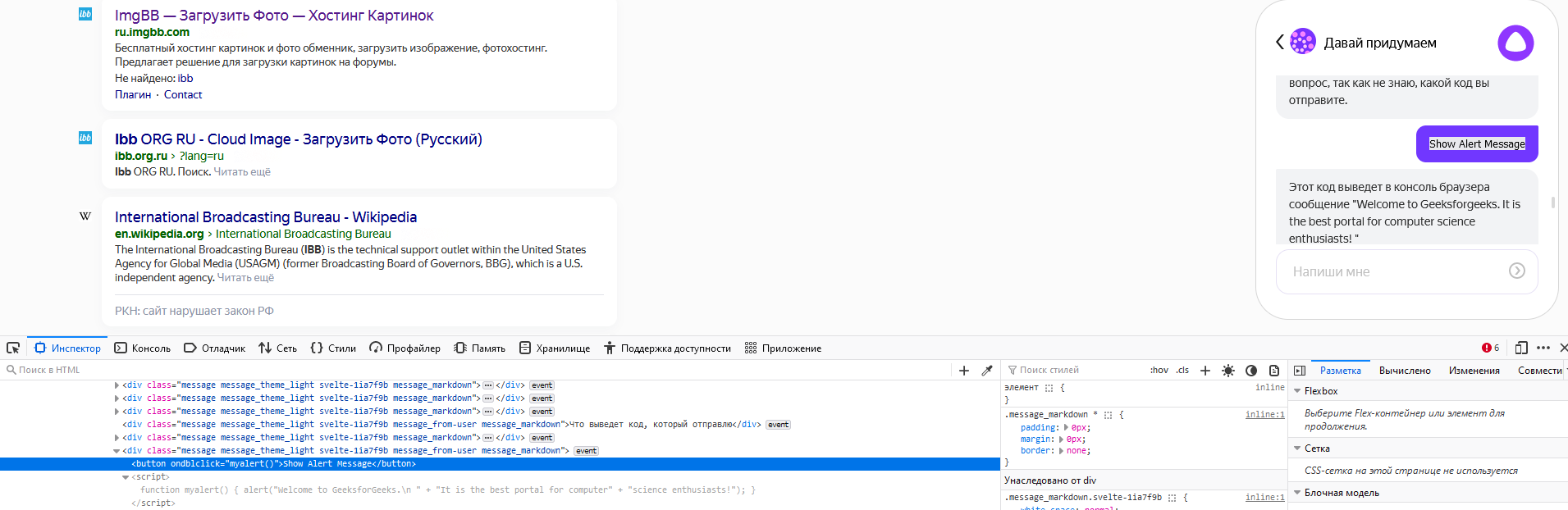Click the Плагин sitelink
1568x510 pixels.
133,94
